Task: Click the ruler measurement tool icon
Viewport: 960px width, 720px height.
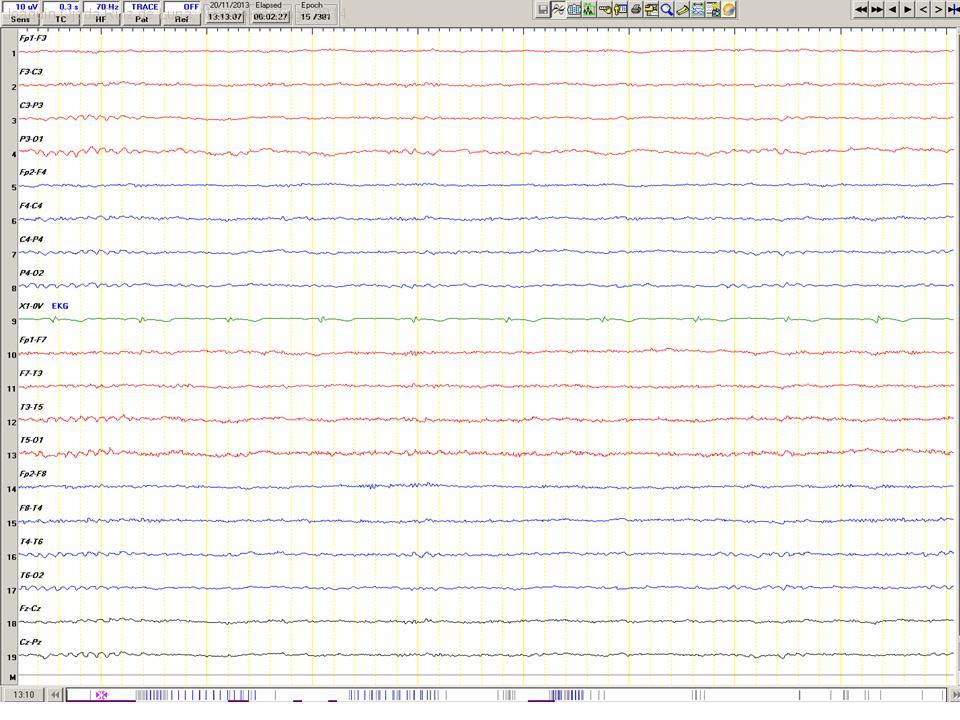Action: (682, 9)
